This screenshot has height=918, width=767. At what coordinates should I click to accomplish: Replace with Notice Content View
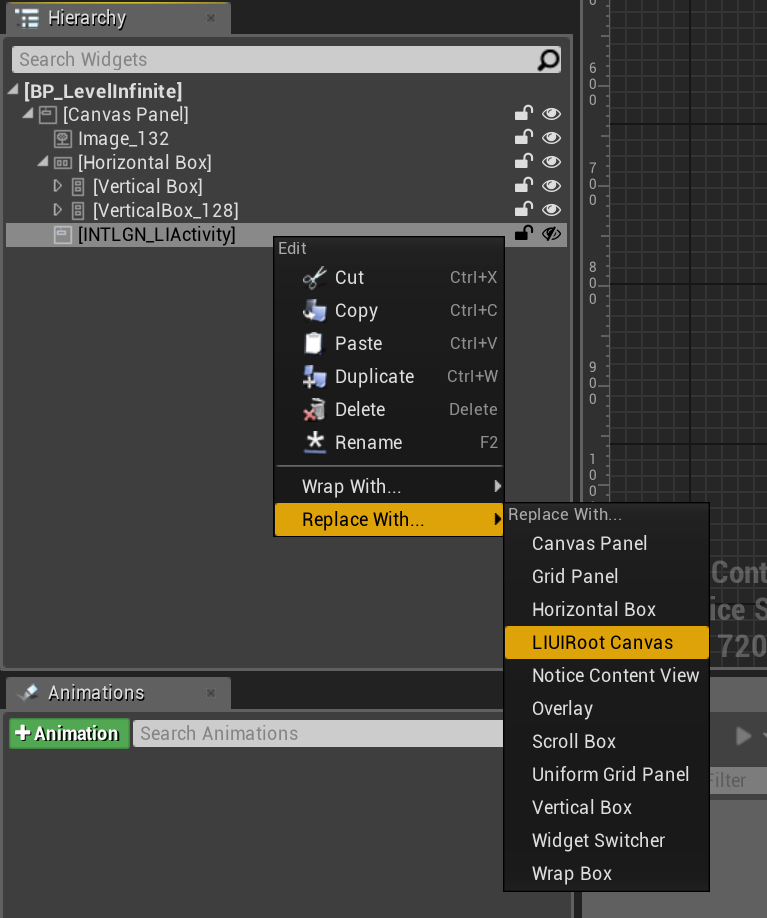point(607,675)
